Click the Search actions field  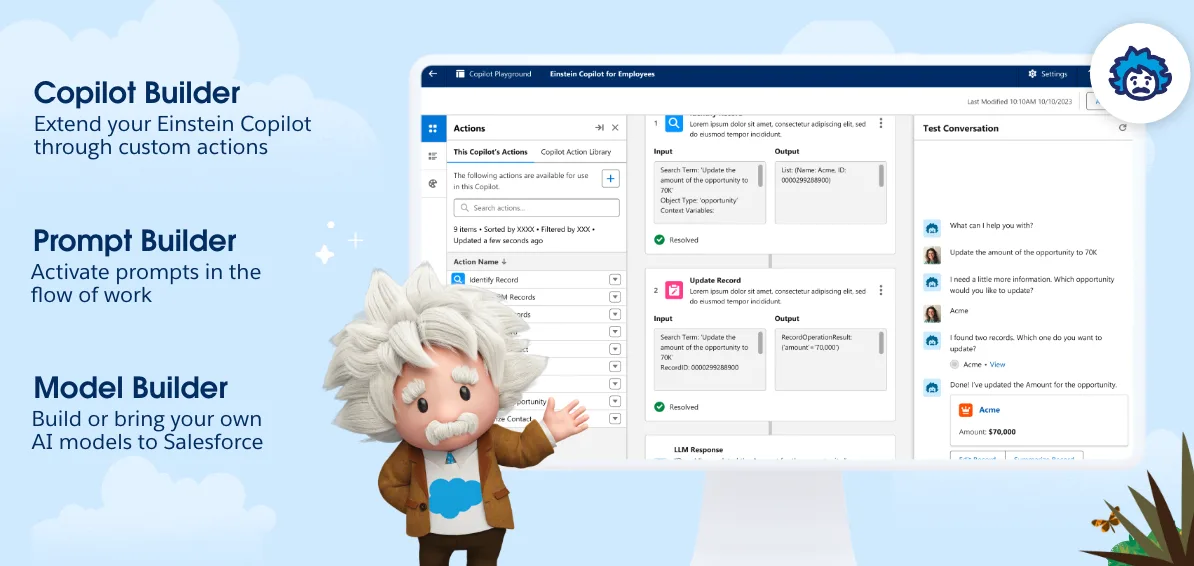pyautogui.click(x=536, y=208)
